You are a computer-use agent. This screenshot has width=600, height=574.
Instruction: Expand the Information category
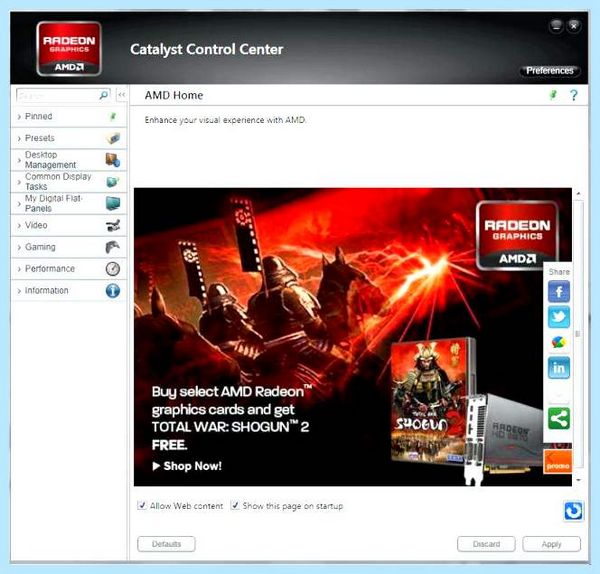click(x=19, y=291)
